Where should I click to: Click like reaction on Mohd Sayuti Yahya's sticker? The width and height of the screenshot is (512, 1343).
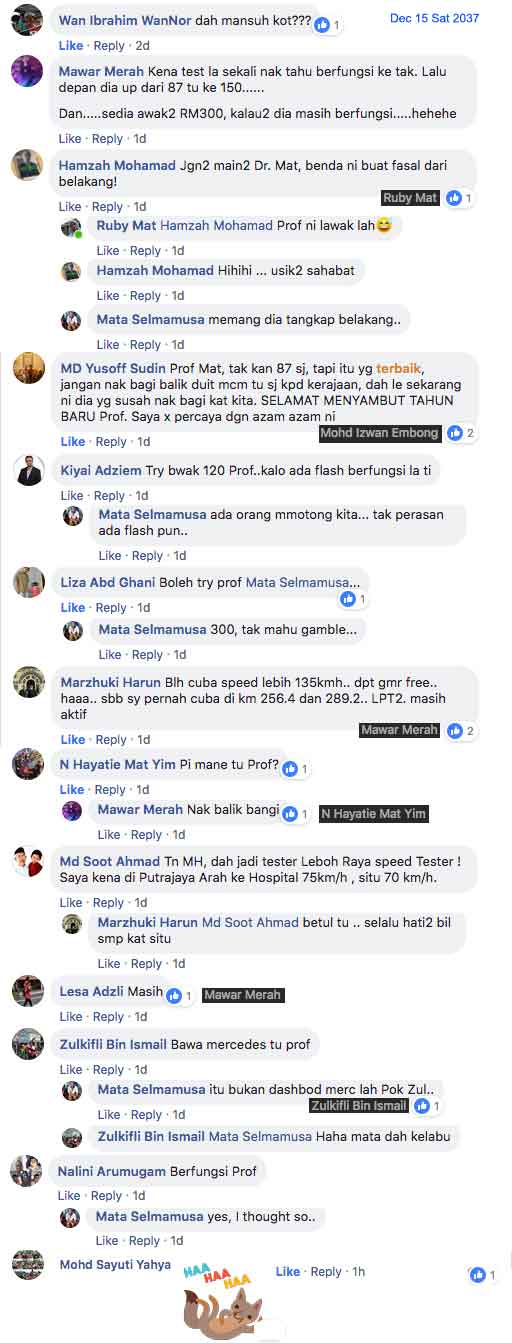(x=483, y=1275)
